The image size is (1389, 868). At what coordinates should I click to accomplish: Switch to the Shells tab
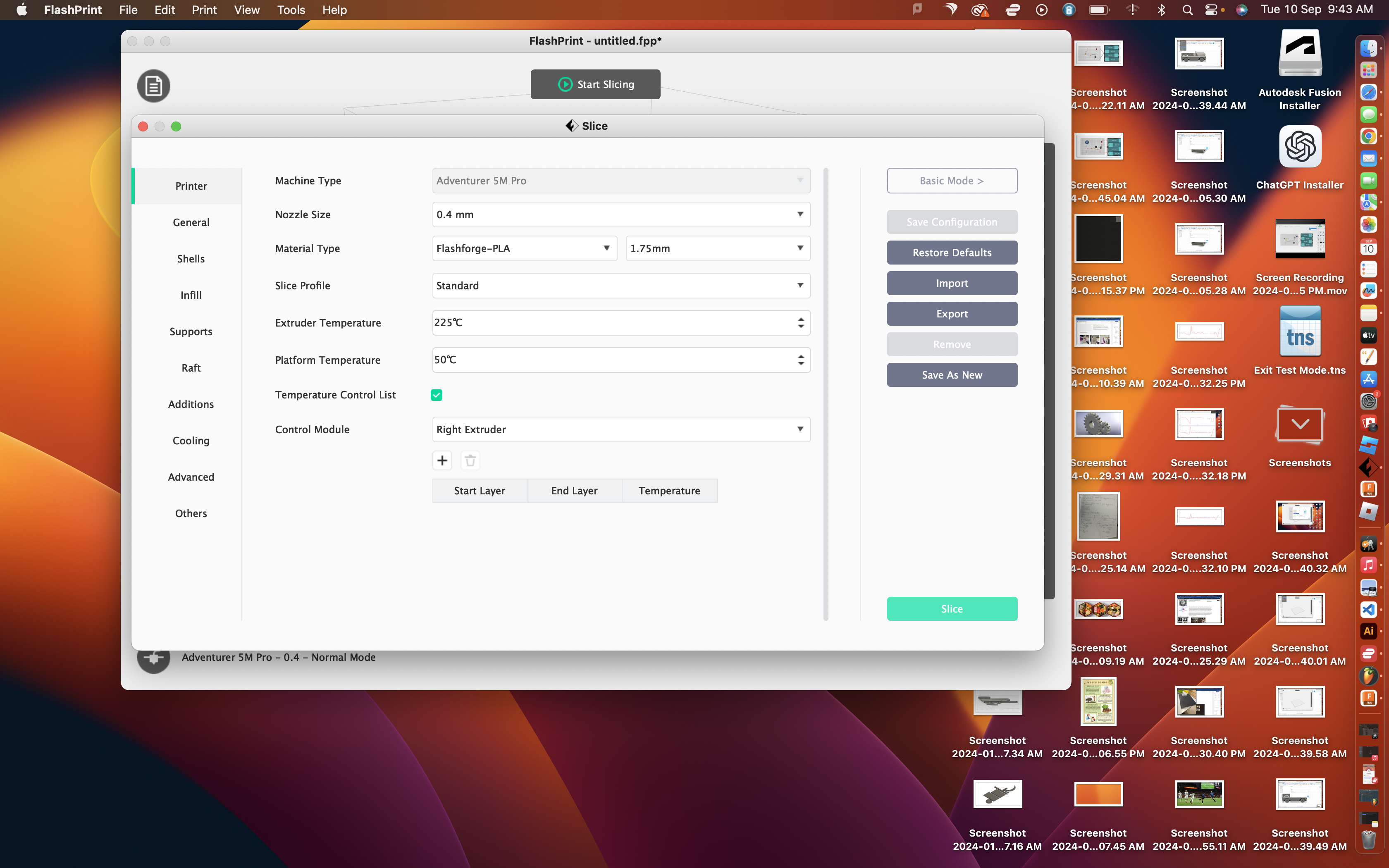point(191,259)
